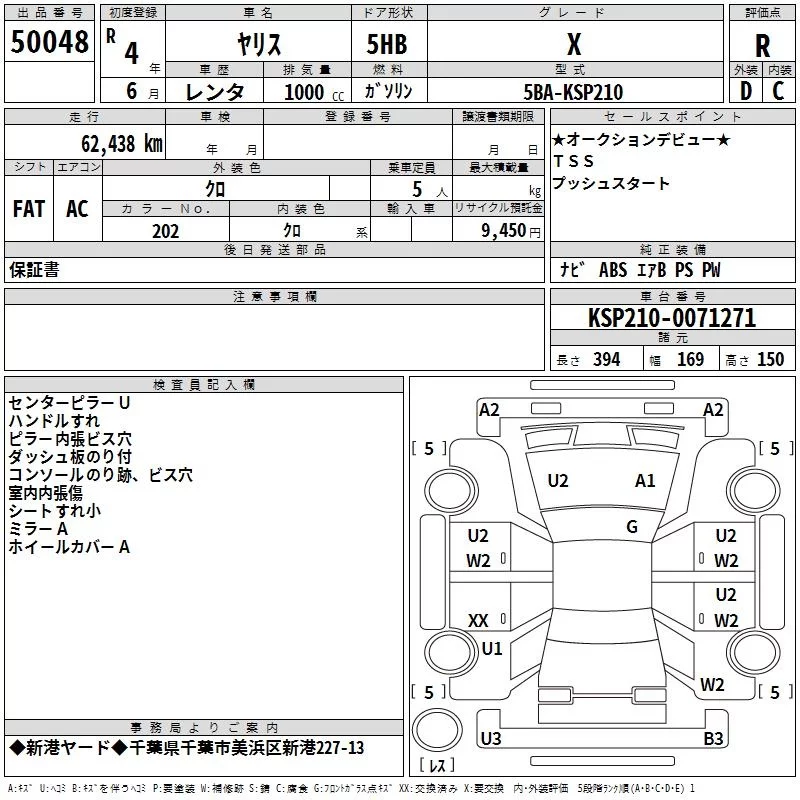
Task: Select the リサイクル預託金 header label
Action: [x=498, y=208]
